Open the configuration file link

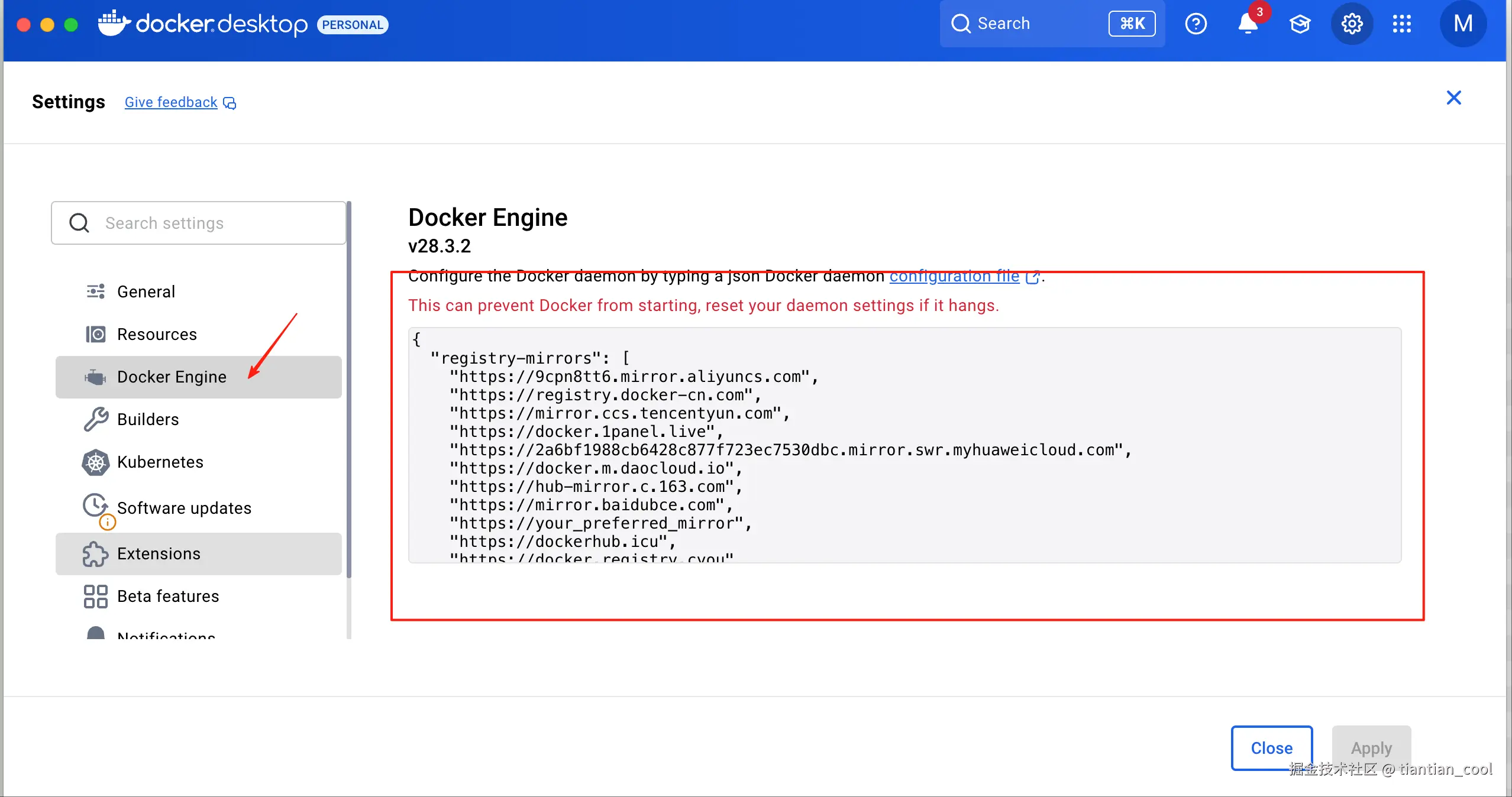[x=954, y=277]
